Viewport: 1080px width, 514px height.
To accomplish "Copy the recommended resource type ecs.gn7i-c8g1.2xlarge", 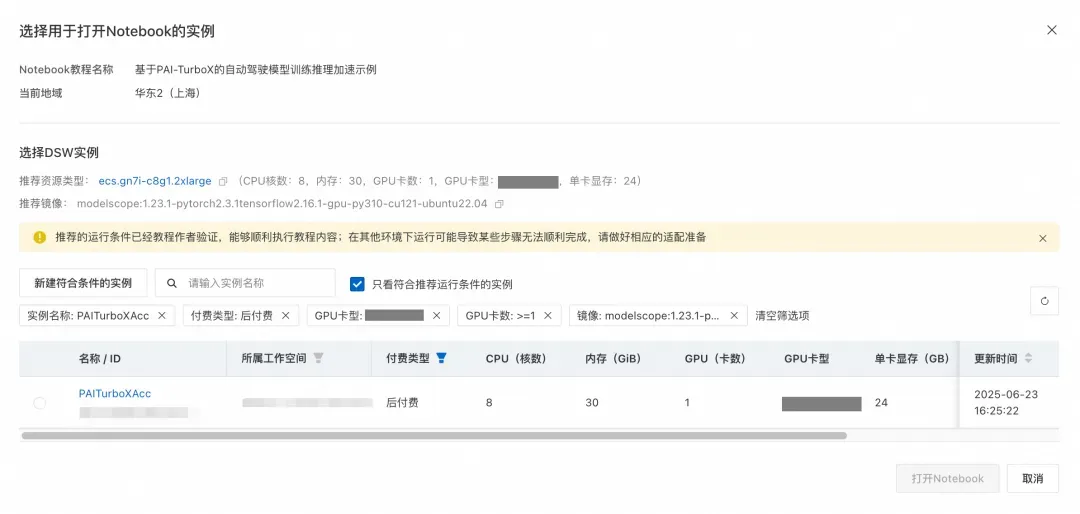I will pos(222,181).
